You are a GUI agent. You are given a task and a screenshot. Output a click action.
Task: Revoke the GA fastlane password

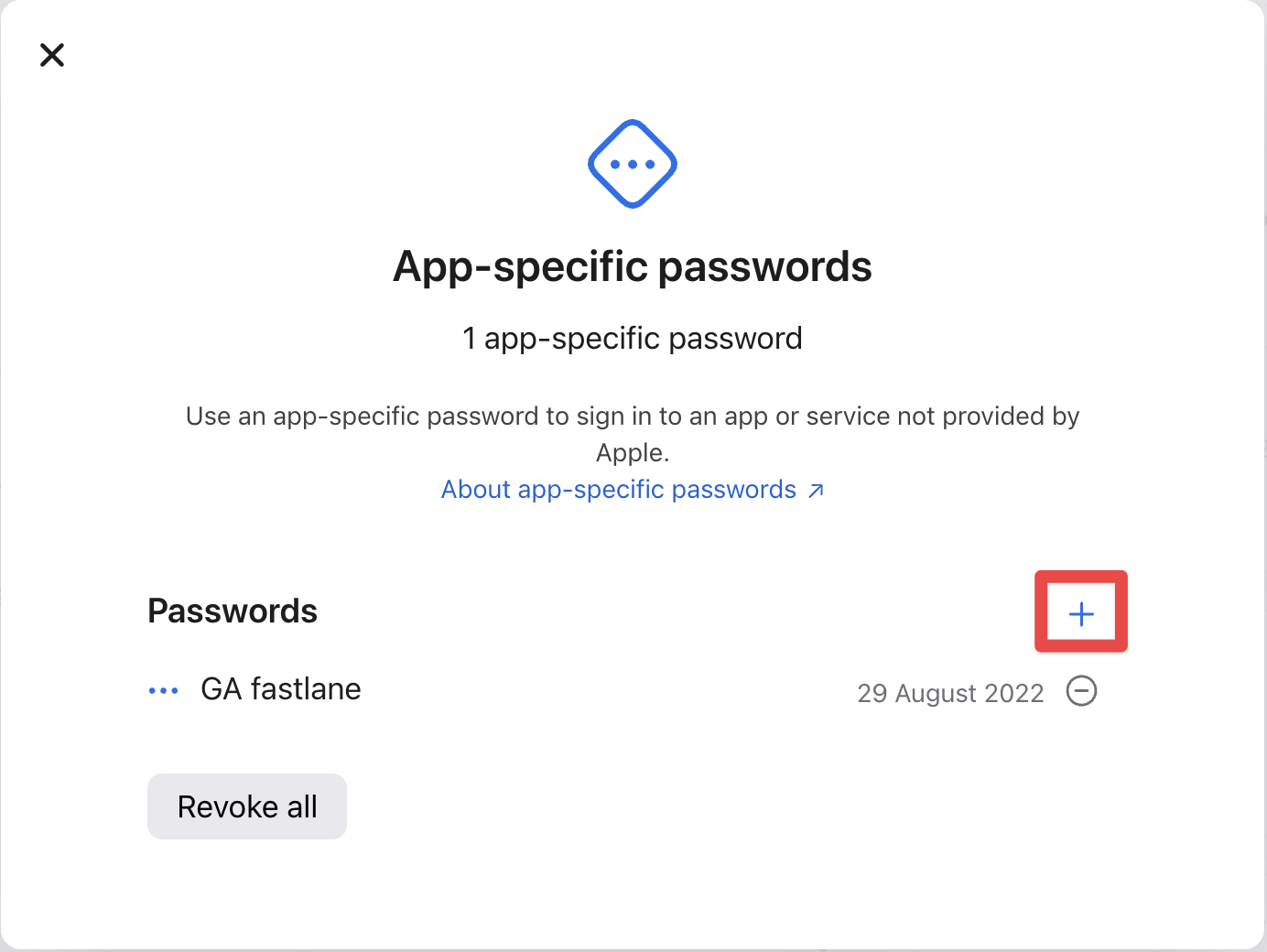pyautogui.click(x=1081, y=691)
